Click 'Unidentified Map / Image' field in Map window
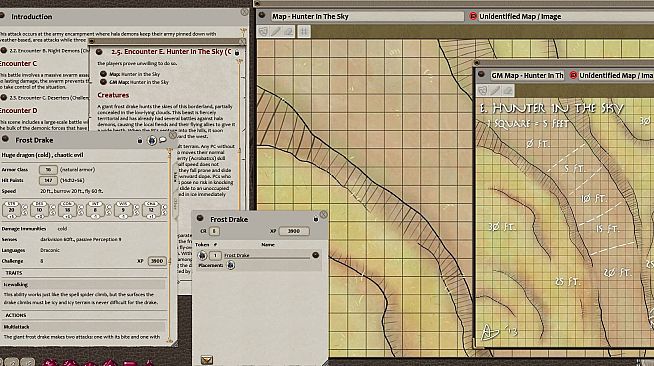 coord(566,16)
